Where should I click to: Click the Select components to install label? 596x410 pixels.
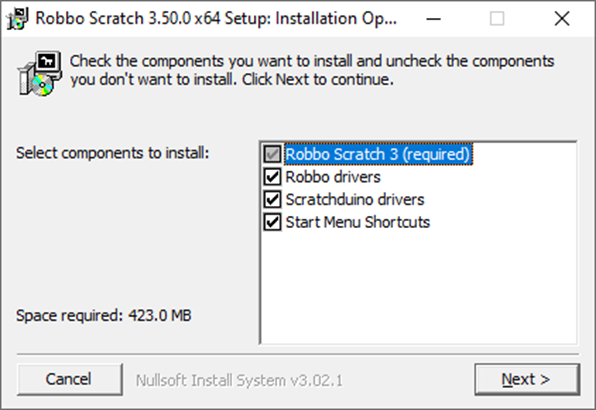coord(113,153)
